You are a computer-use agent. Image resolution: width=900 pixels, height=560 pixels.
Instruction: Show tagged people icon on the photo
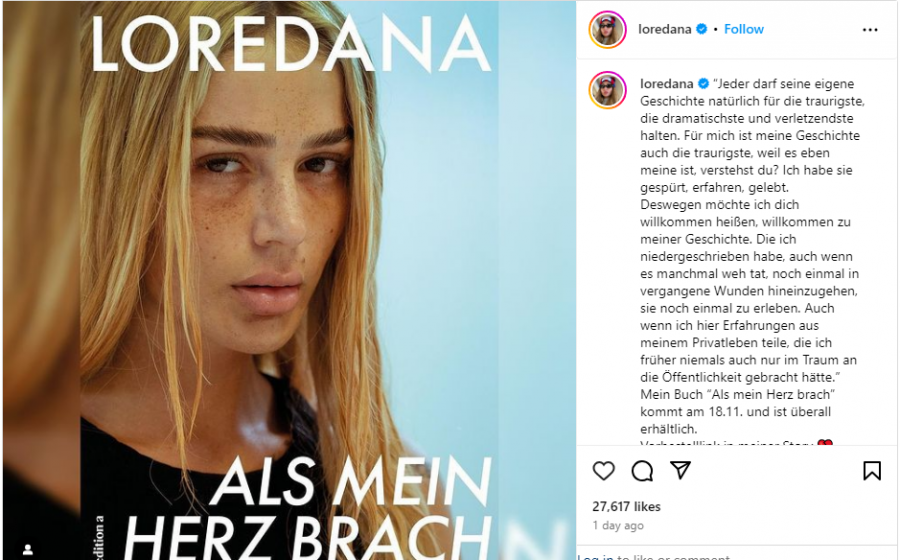(27, 549)
